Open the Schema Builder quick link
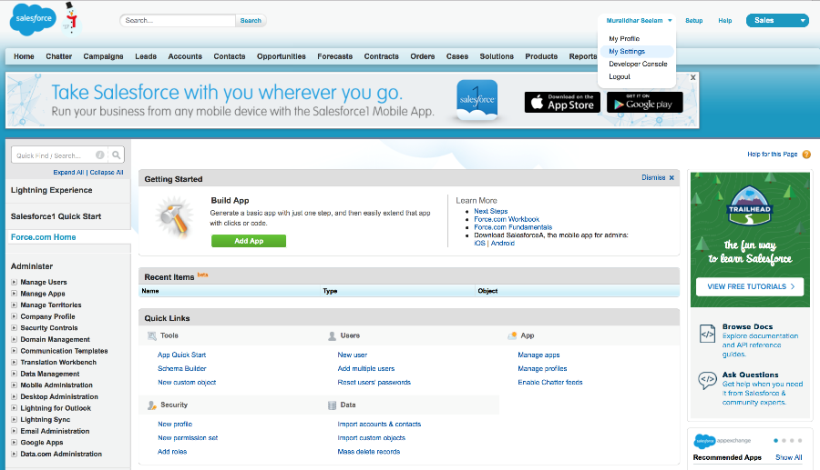This screenshot has width=820, height=470. pyautogui.click(x=182, y=368)
